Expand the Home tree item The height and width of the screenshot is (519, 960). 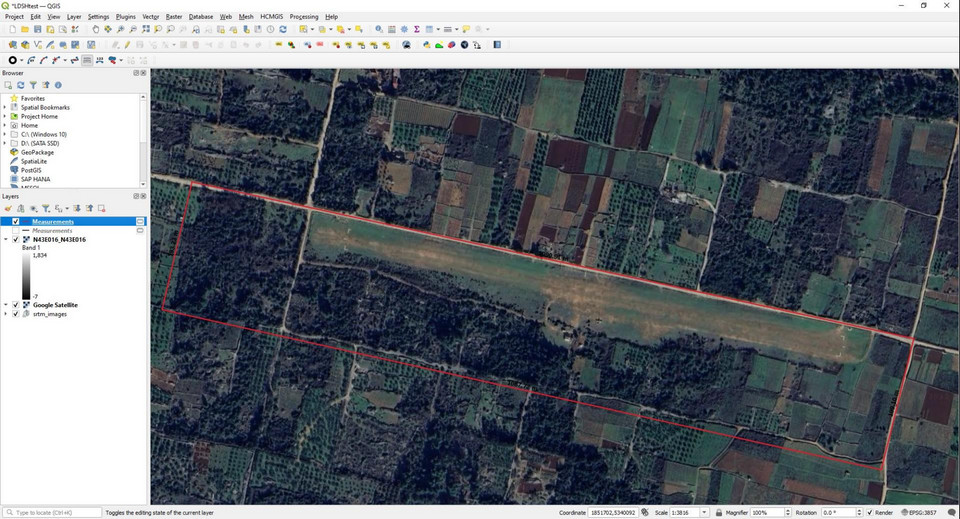pyautogui.click(x=5, y=125)
